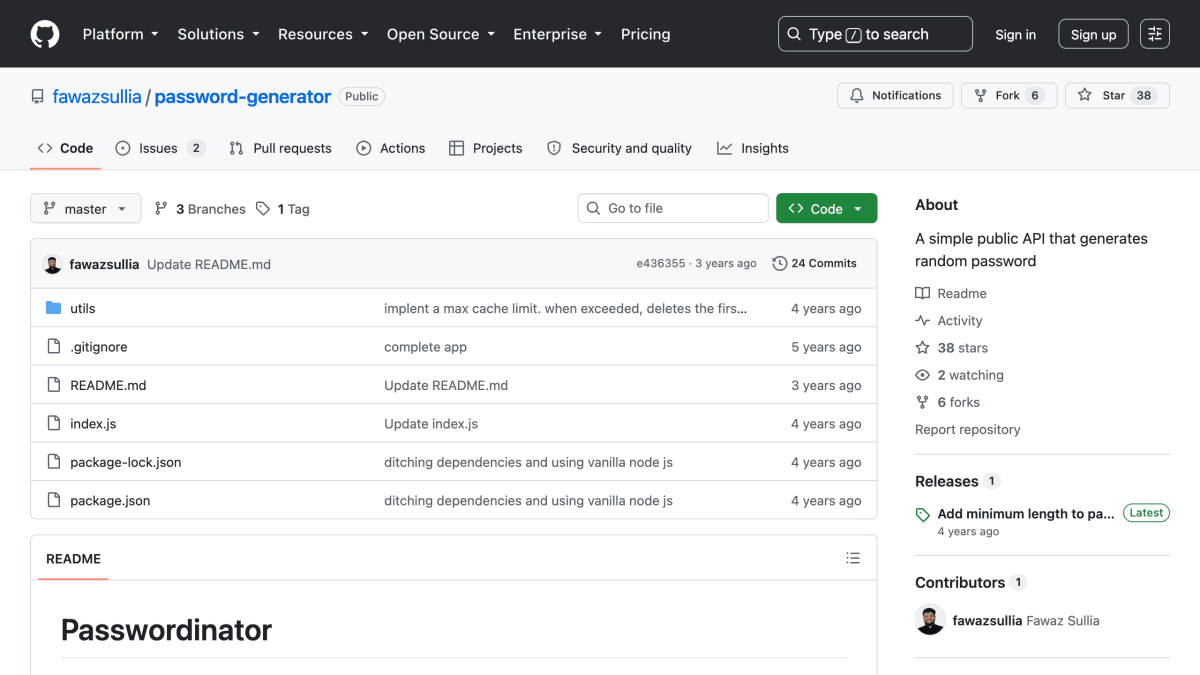Click the file icon beside package-lock.json
1200x675 pixels.
[x=54, y=462]
